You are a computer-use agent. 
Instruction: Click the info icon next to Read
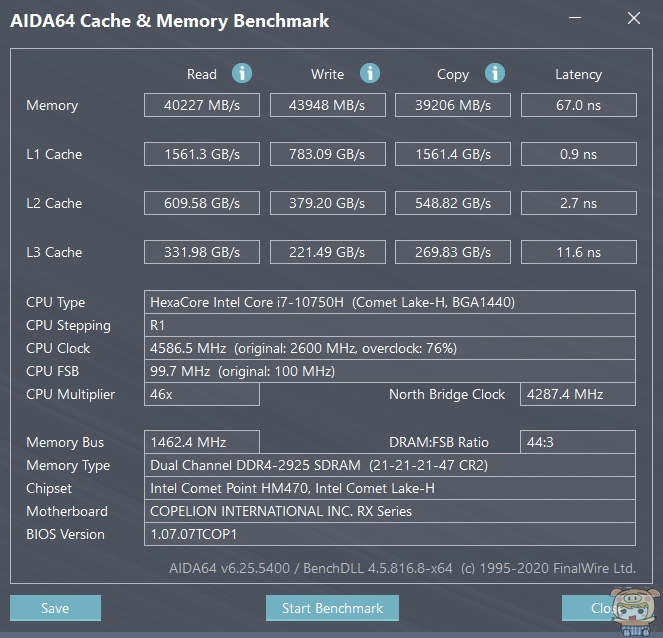coord(242,73)
